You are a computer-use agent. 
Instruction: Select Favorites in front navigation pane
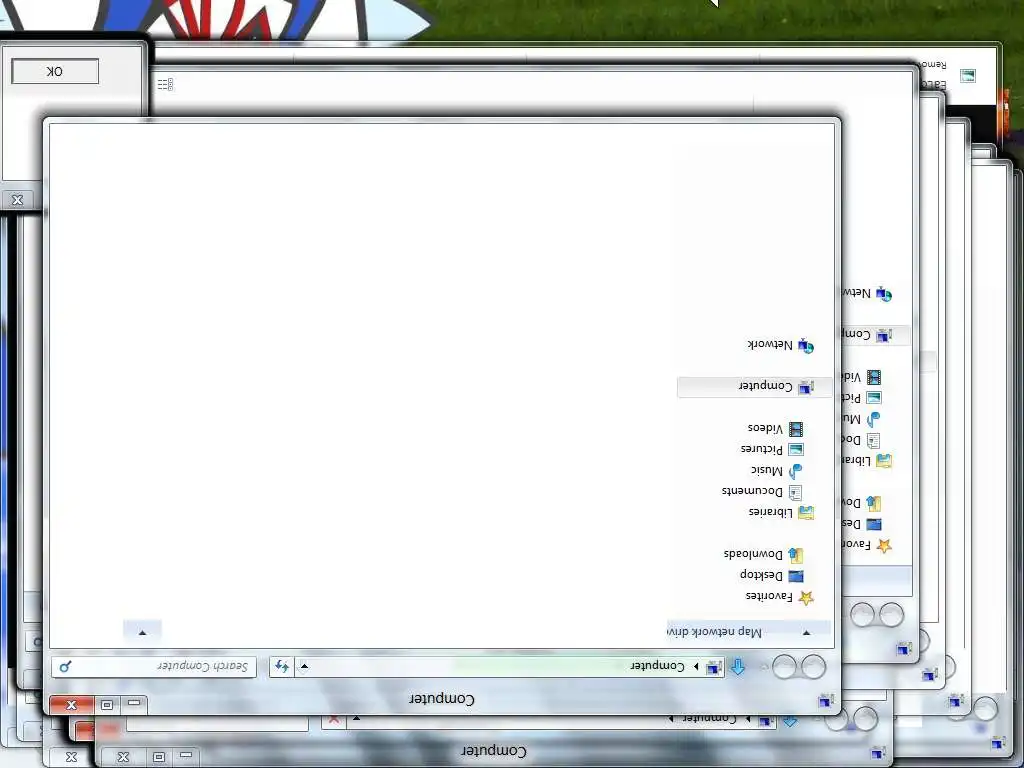click(769, 596)
